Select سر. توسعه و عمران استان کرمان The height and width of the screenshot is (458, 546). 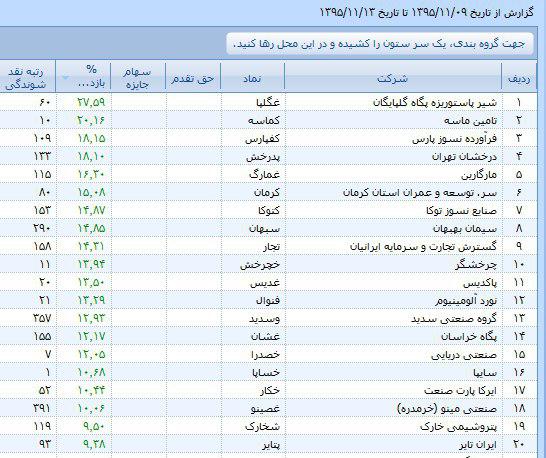pyautogui.click(x=420, y=192)
